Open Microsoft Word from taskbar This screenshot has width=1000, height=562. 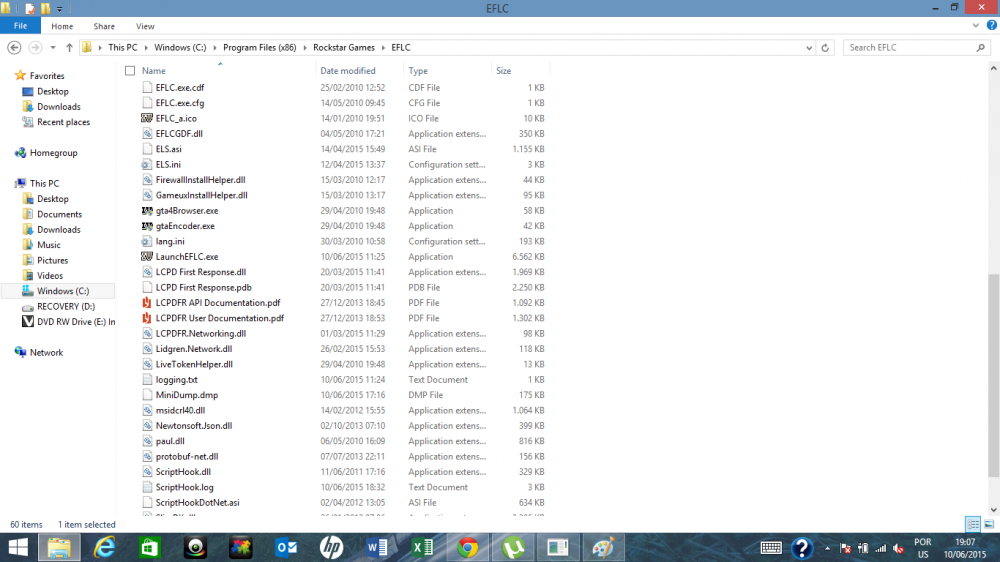click(377, 548)
